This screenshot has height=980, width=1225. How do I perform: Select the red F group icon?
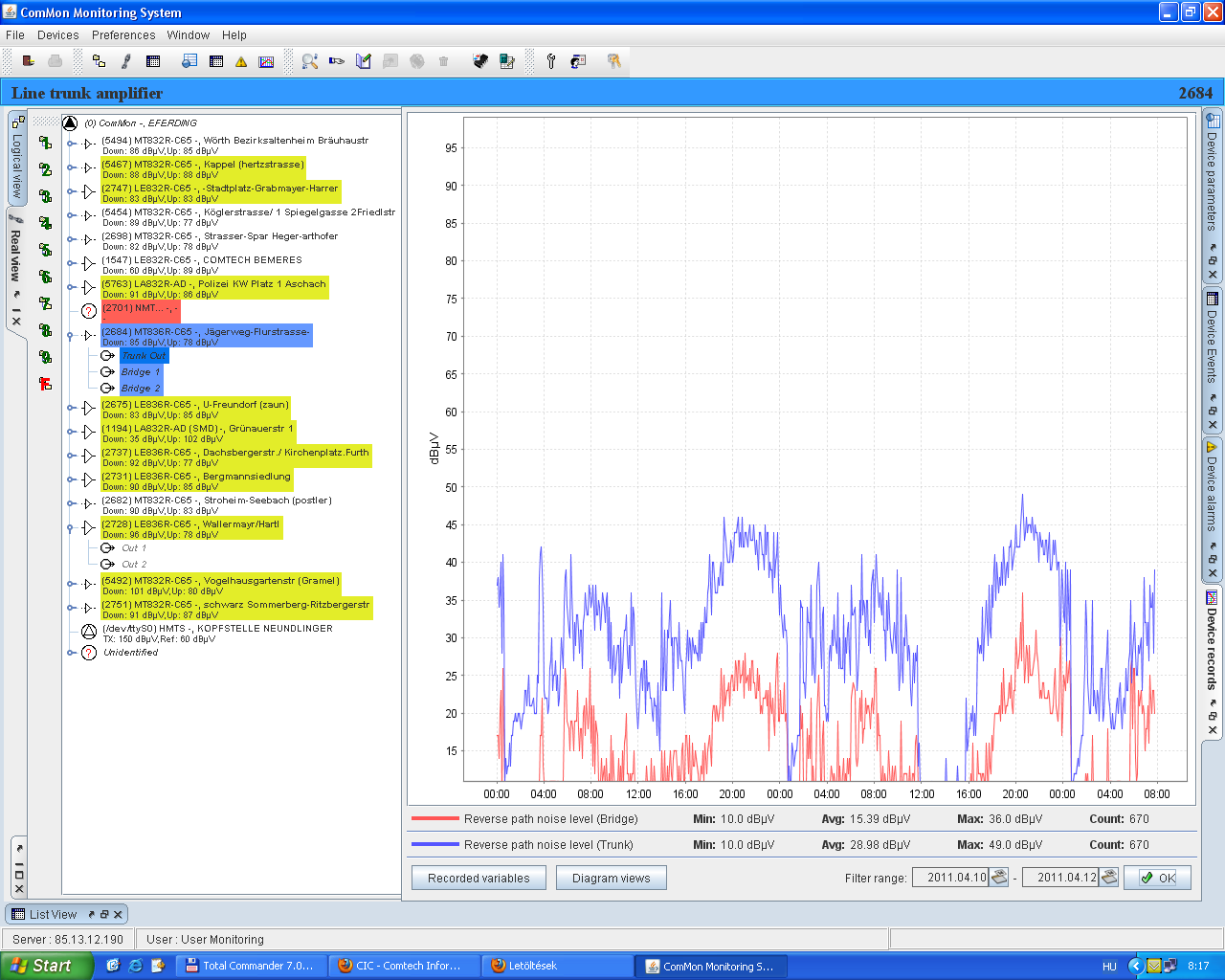pyautogui.click(x=45, y=384)
